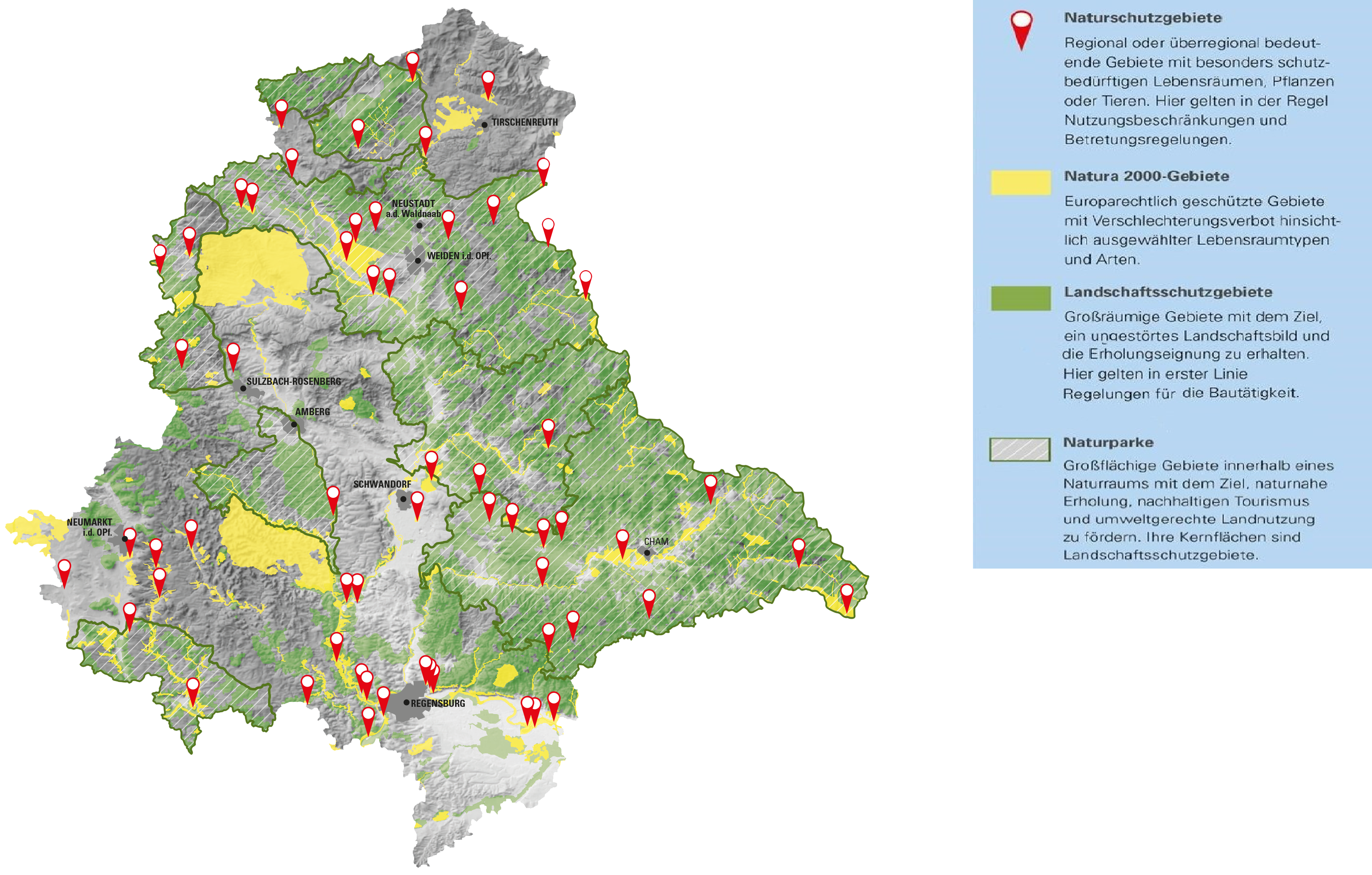Click the black dot marking Sulzbach-Rosenberg
The width and height of the screenshot is (1372, 875).
(x=243, y=388)
